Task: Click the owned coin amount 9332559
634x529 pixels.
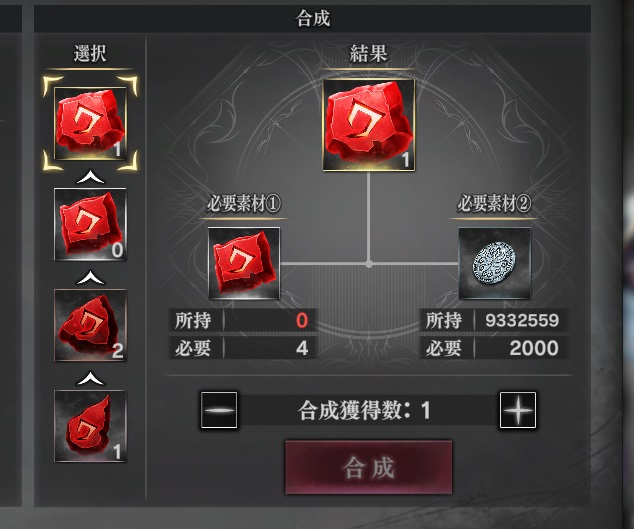Action: pyautogui.click(x=522, y=320)
